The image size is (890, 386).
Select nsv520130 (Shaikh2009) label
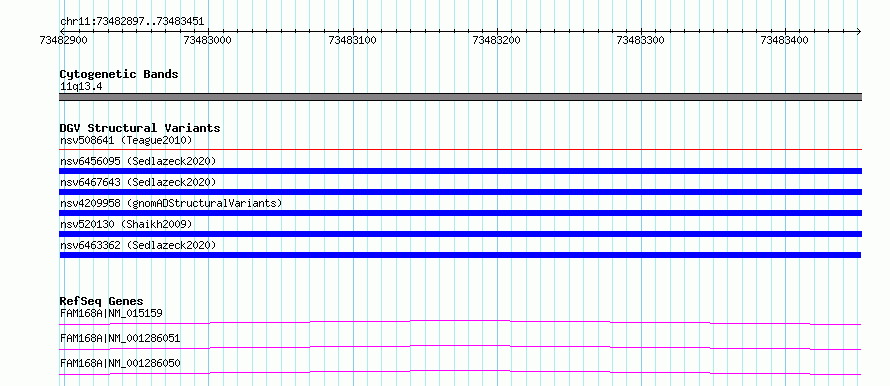click(x=126, y=224)
